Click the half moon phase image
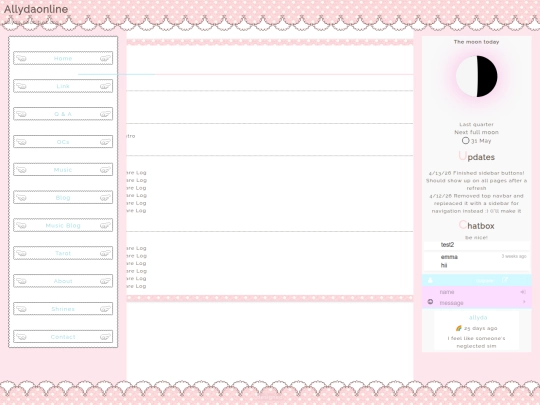The width and height of the screenshot is (540, 405). [x=477, y=76]
